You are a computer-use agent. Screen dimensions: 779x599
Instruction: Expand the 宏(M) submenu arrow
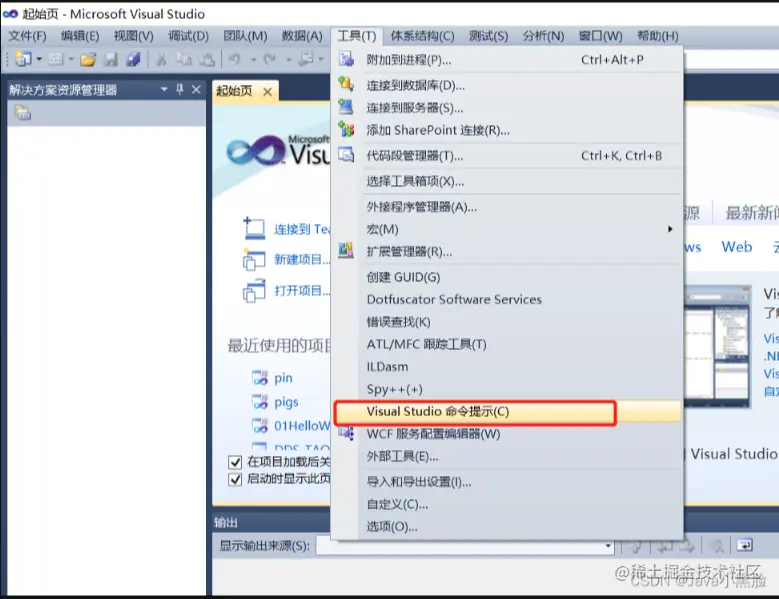(x=670, y=229)
